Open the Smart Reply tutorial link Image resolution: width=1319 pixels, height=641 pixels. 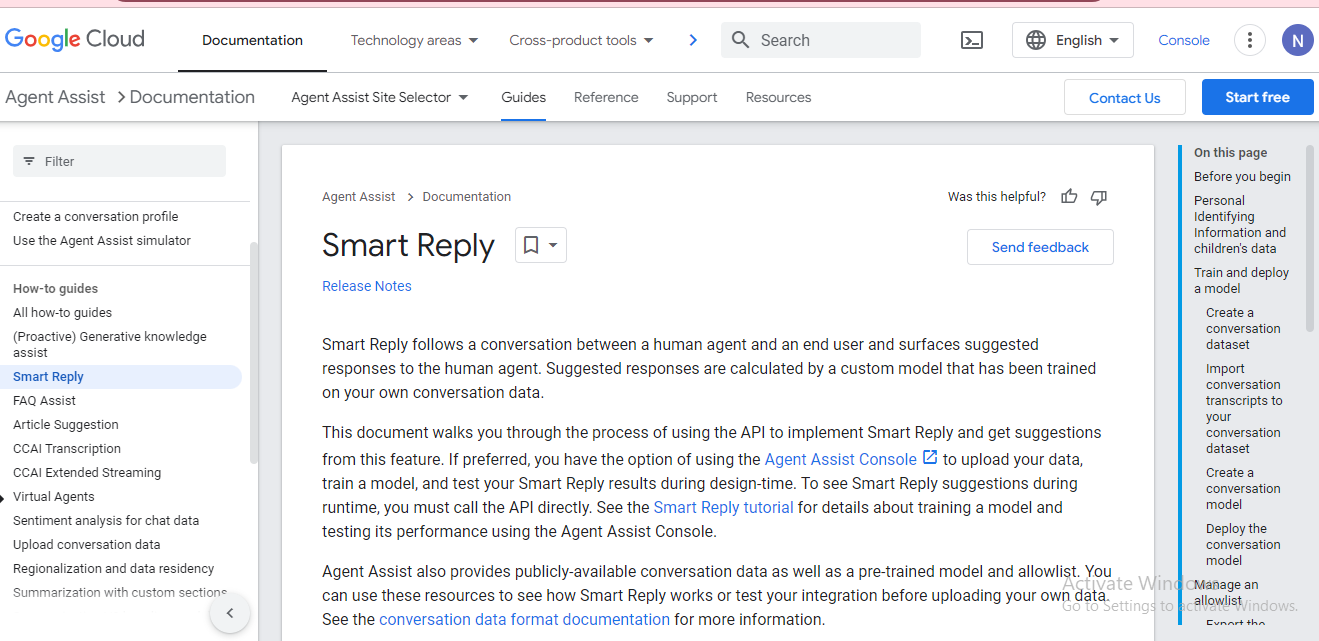[x=723, y=507]
